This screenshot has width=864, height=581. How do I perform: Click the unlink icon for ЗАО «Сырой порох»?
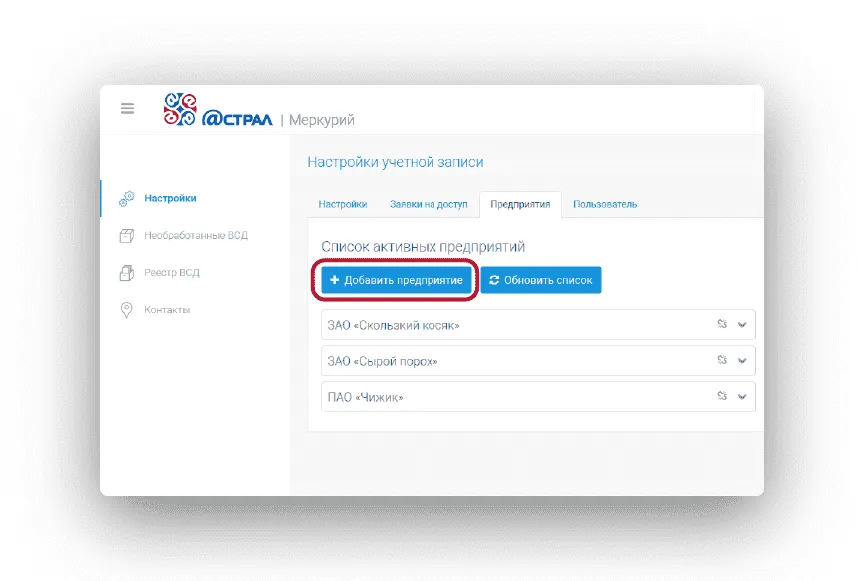[722, 361]
